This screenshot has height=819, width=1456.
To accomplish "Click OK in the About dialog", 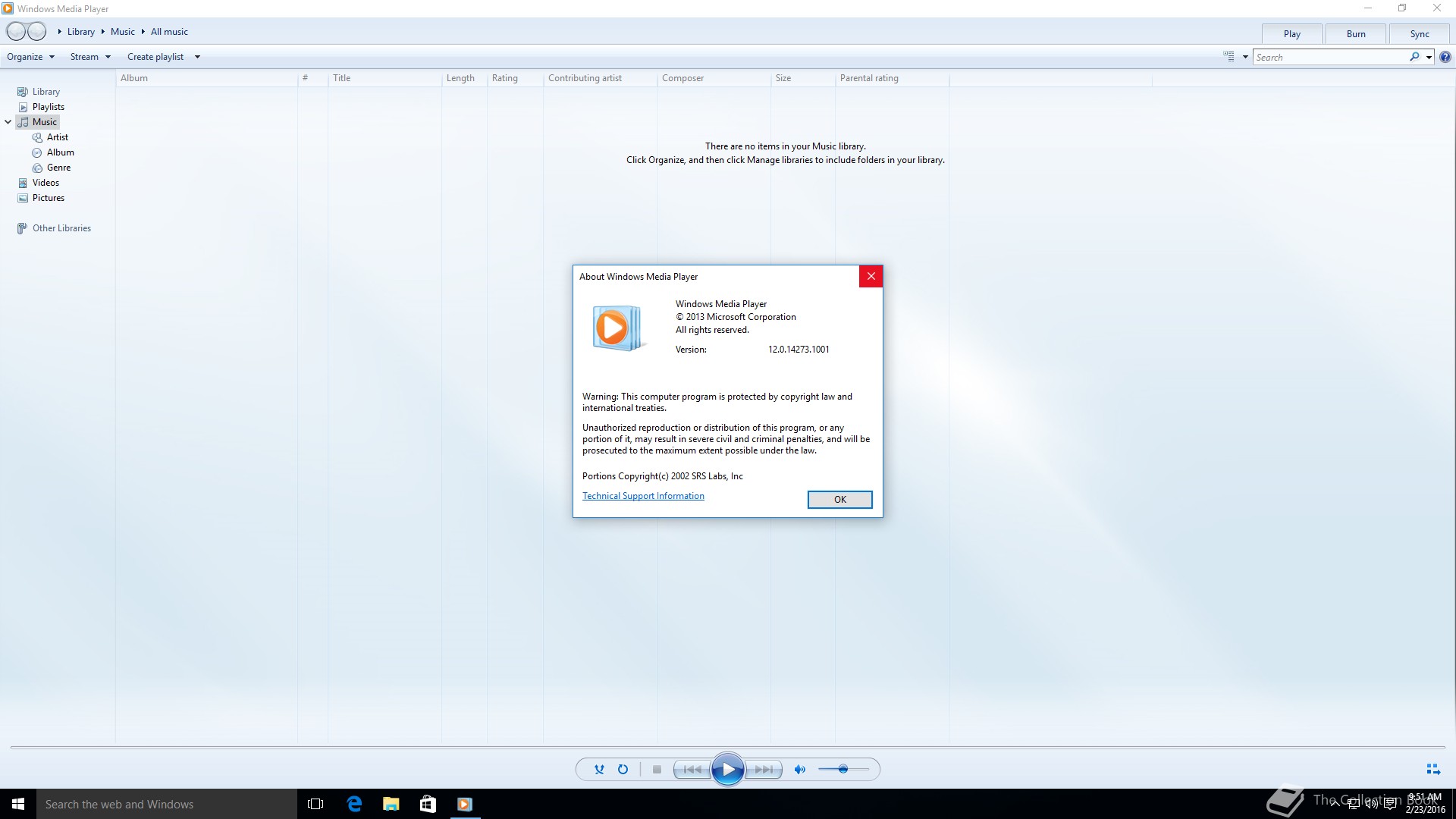I will tap(839, 499).
